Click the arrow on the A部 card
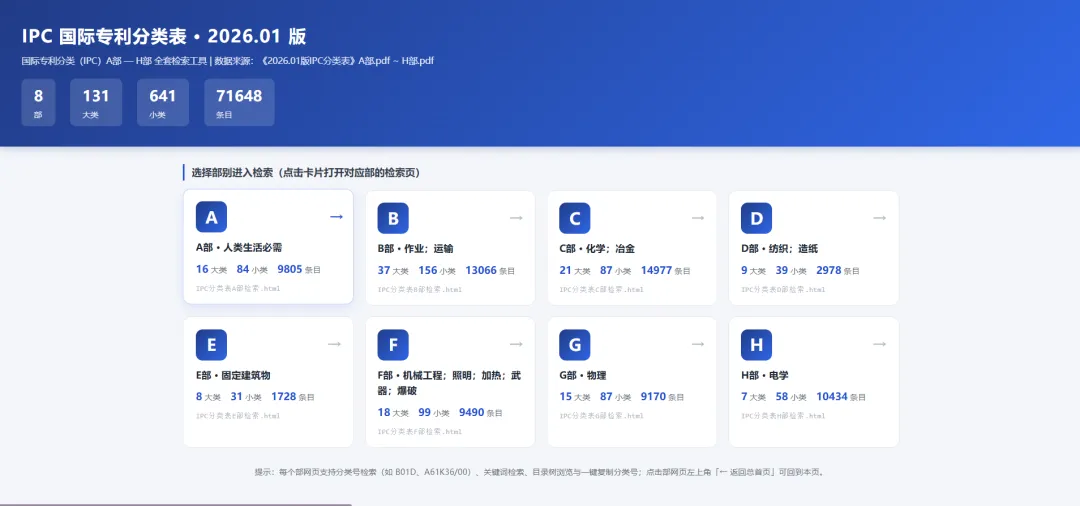Viewport: 1080px width, 506px height. tap(336, 217)
